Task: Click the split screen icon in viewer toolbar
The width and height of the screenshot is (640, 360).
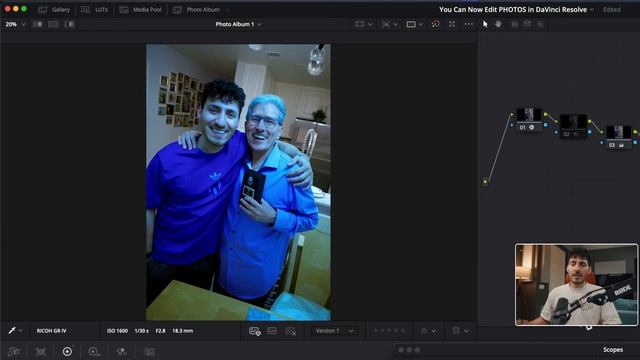Action: [x=386, y=24]
